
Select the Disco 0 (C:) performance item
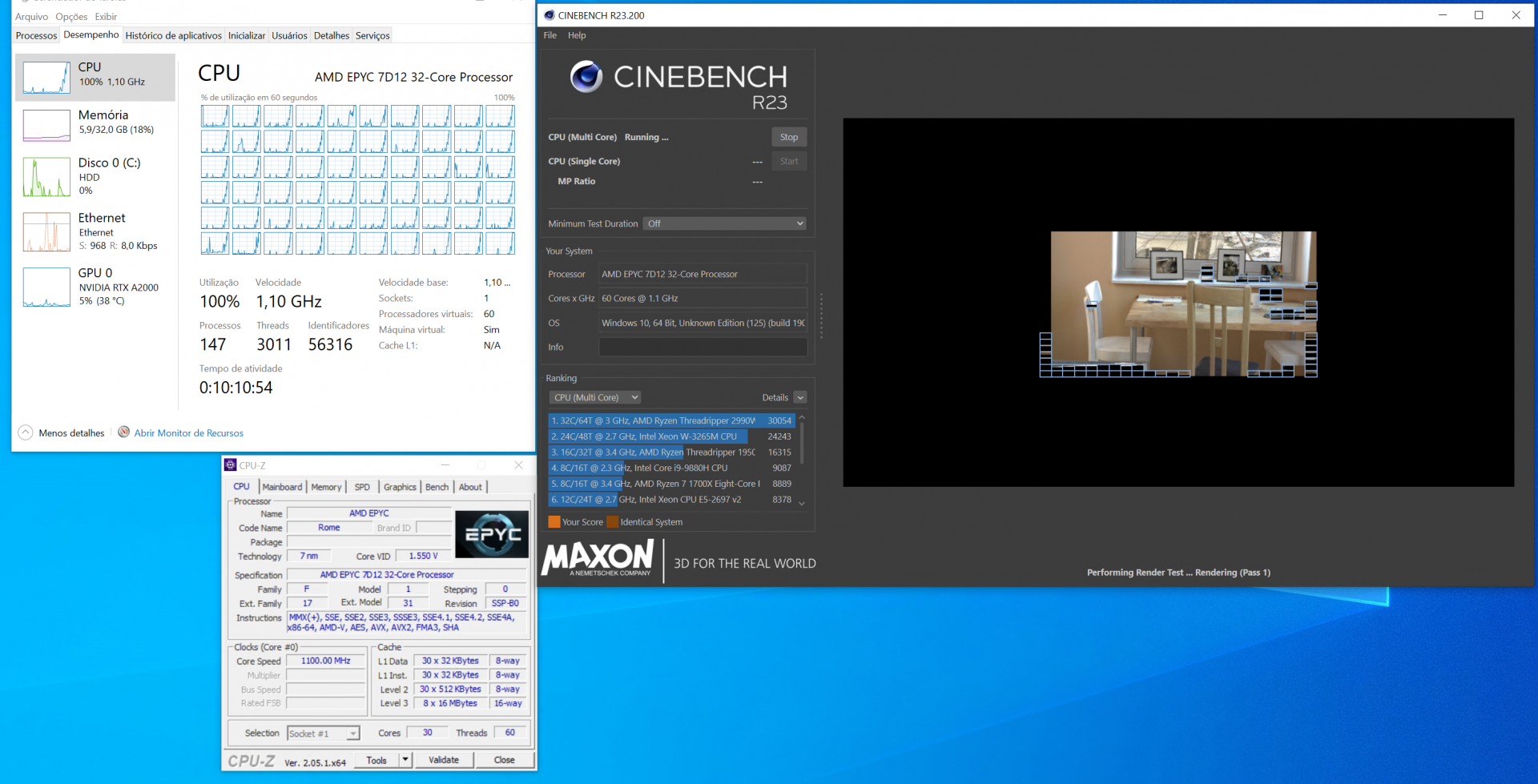tap(95, 176)
